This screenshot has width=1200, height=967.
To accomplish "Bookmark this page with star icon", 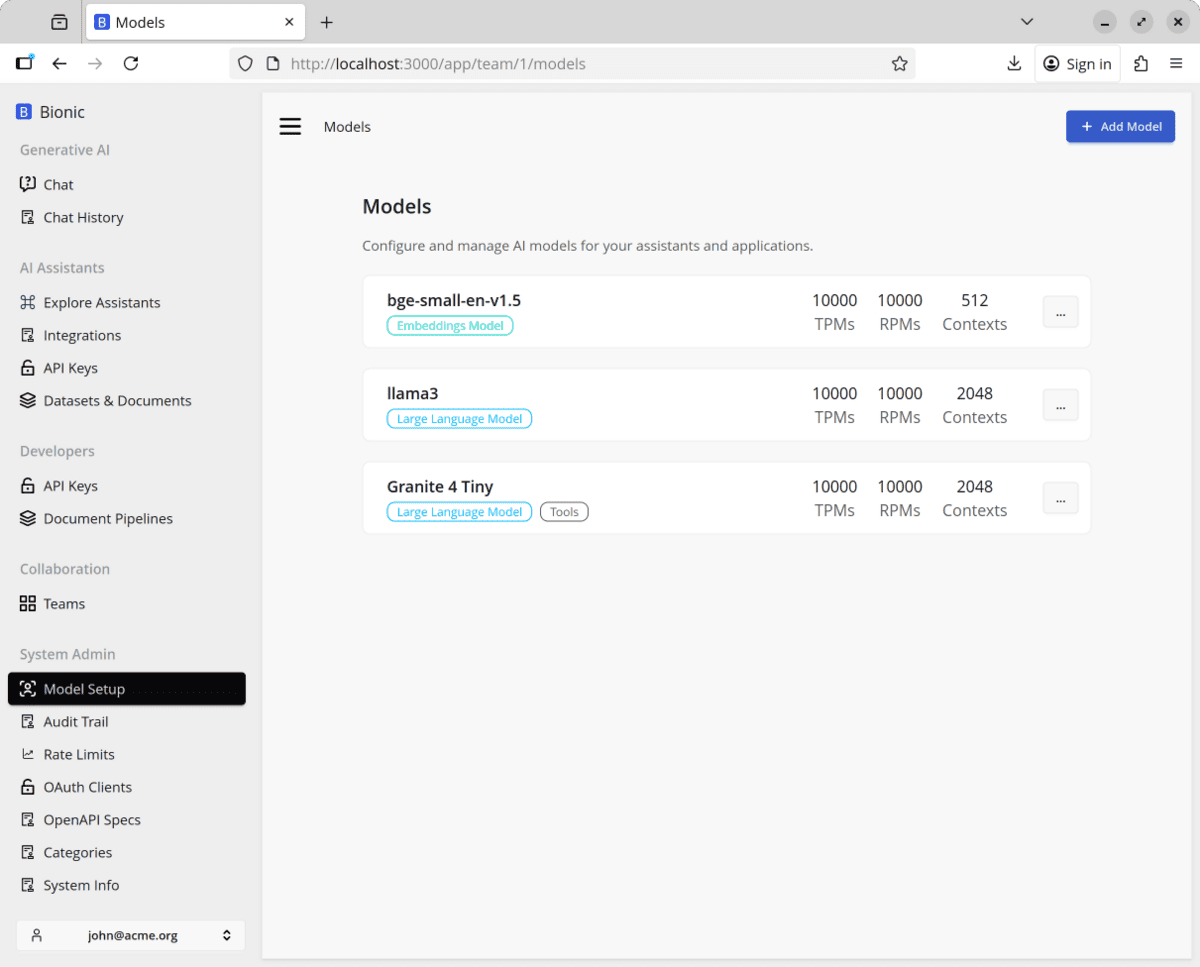I will click(899, 64).
